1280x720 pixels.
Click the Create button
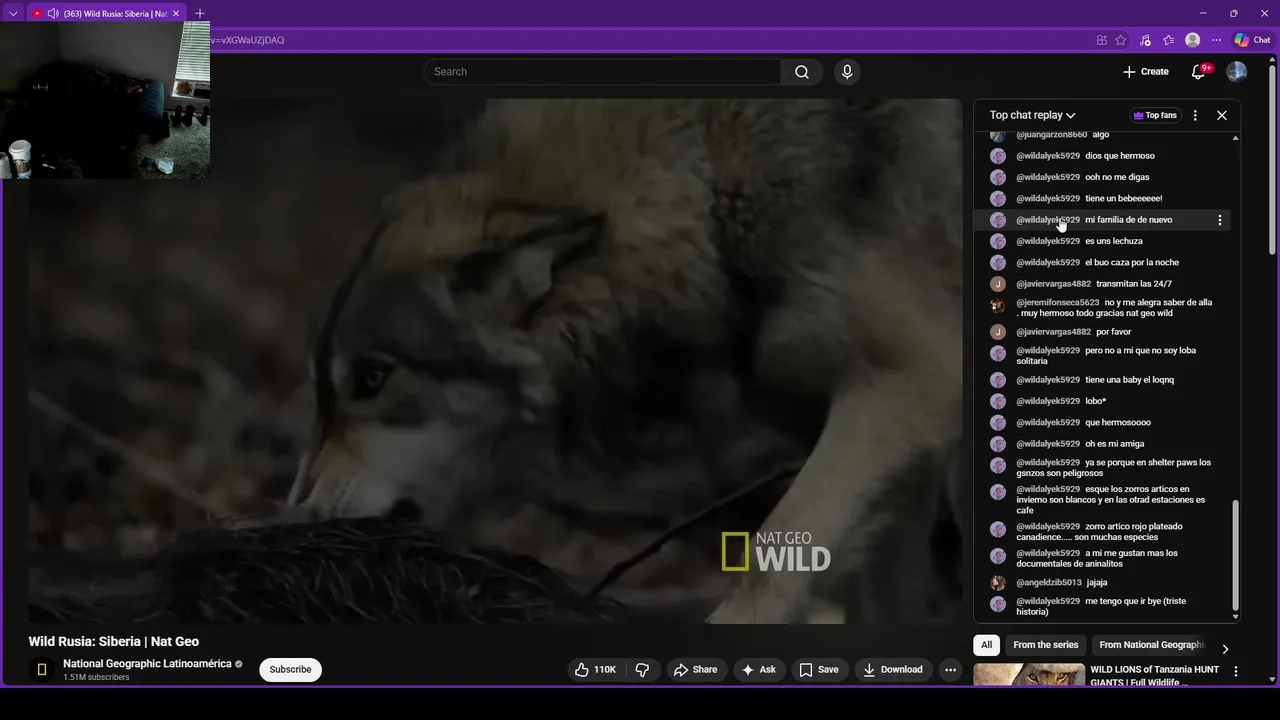[x=1146, y=72]
